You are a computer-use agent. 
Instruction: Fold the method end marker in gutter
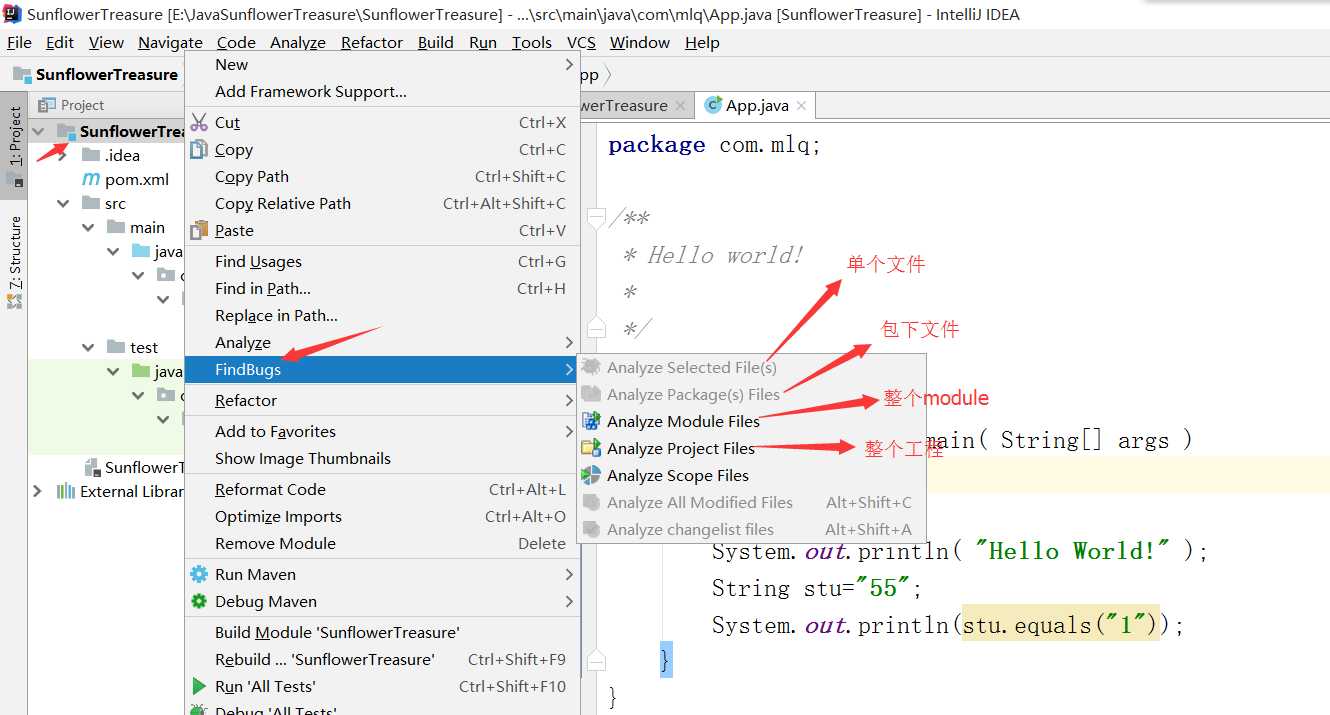point(596,661)
